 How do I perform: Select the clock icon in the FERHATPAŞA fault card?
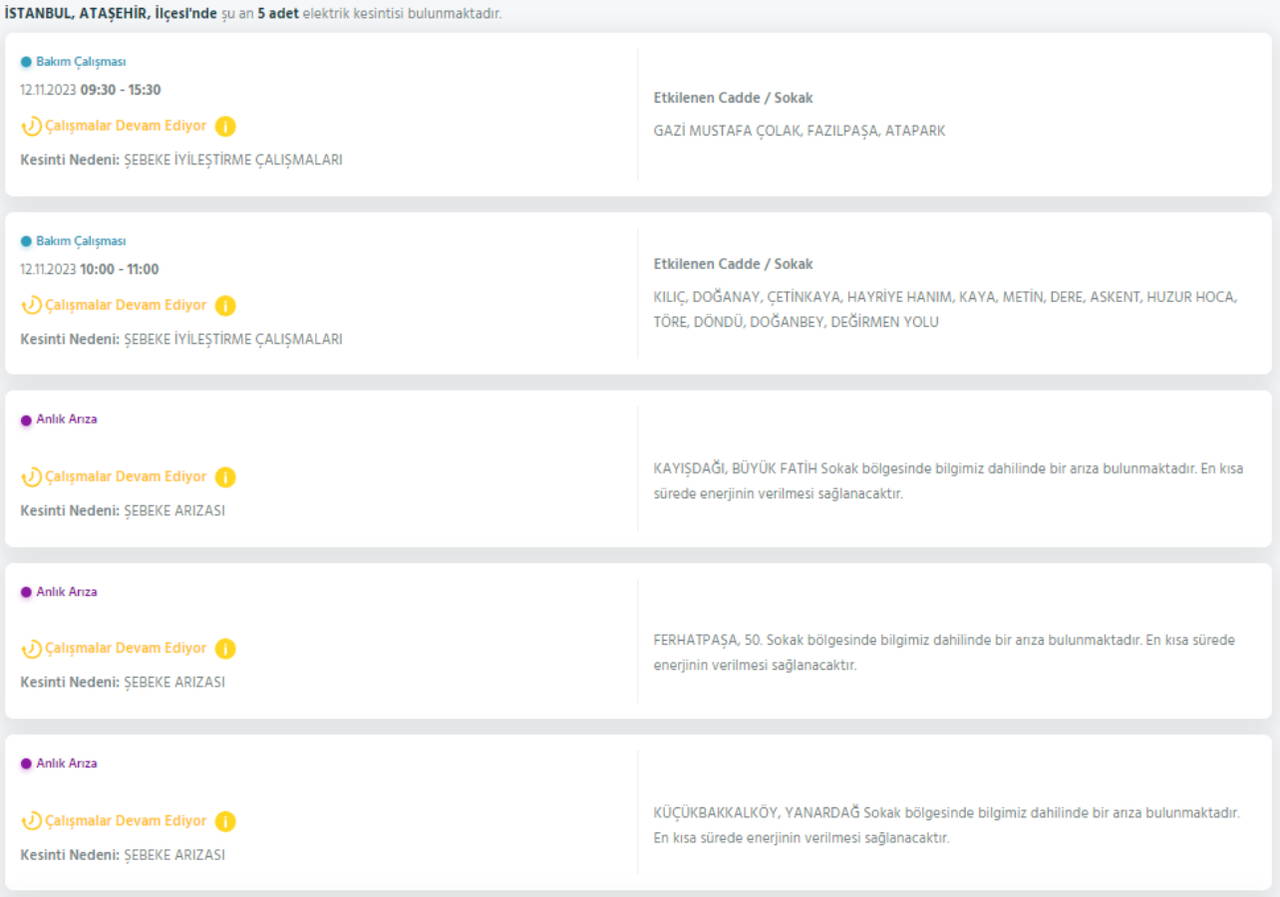(31, 649)
